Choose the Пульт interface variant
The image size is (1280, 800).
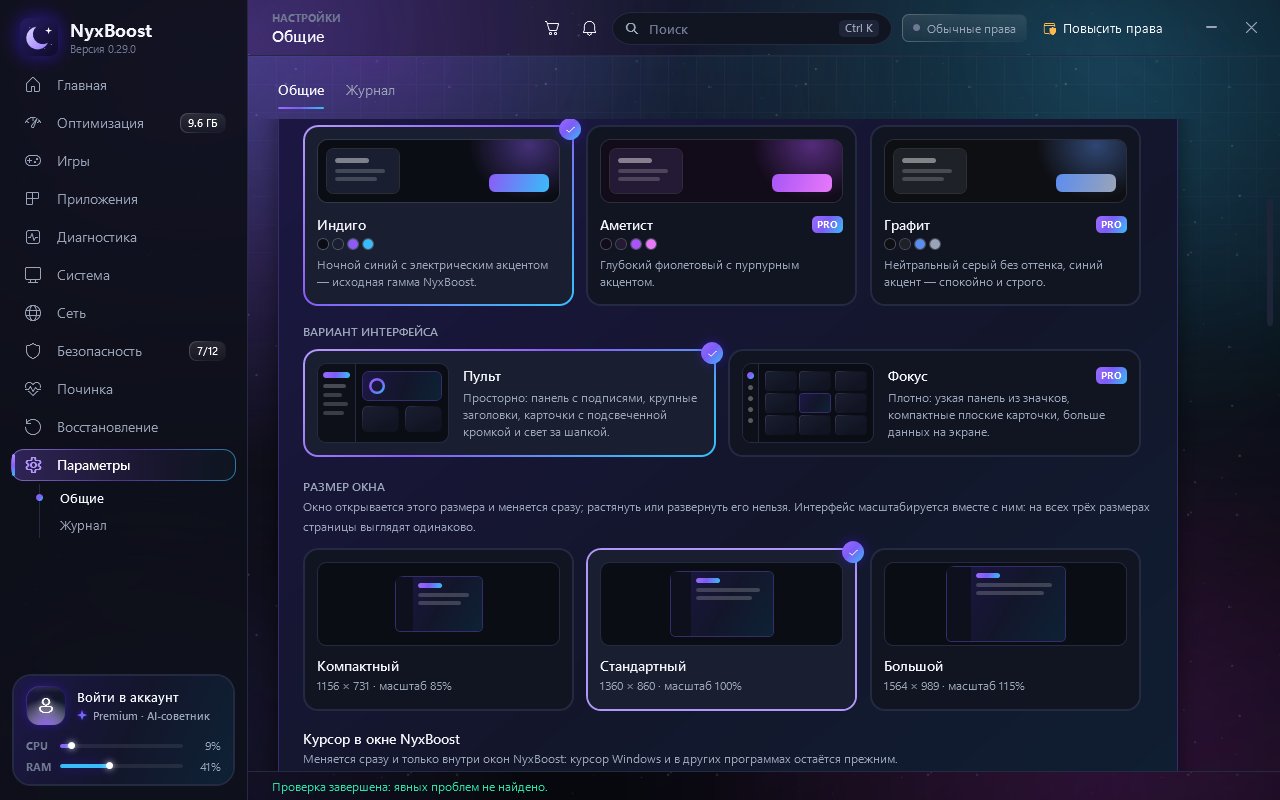(509, 402)
